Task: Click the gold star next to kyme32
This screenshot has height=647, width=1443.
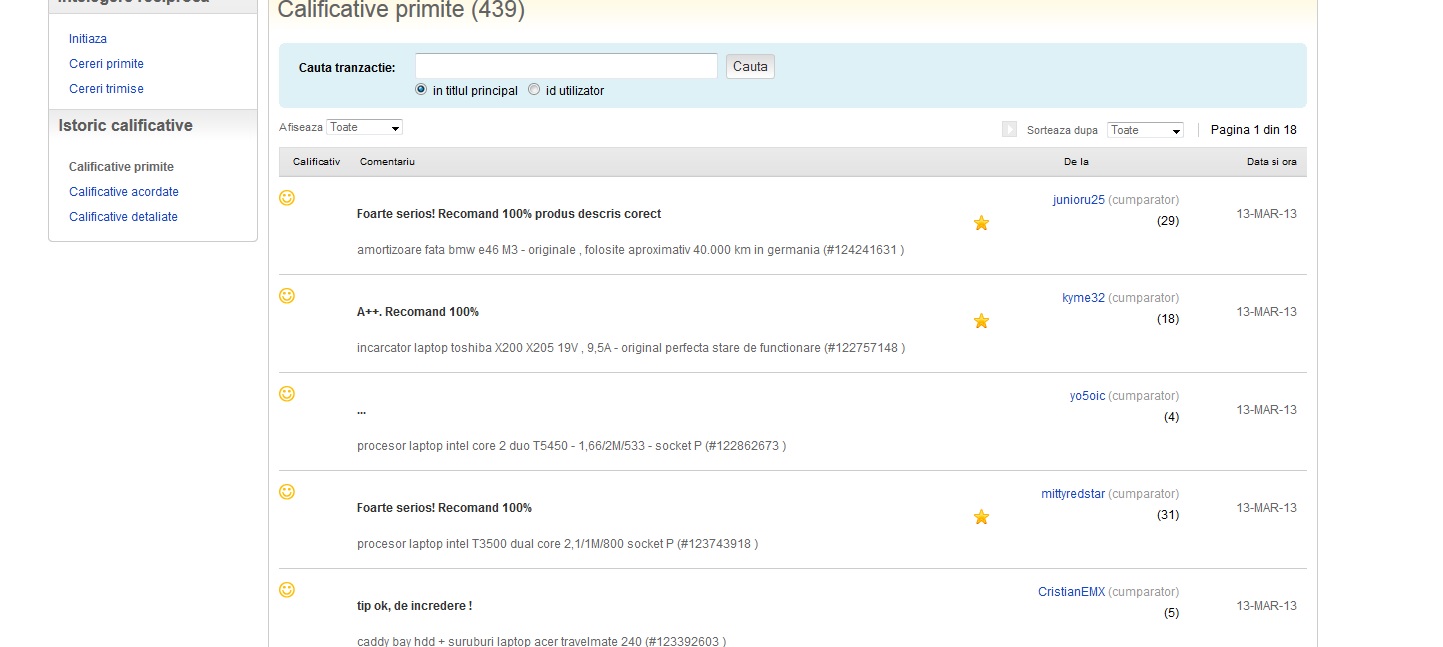Action: [981, 321]
